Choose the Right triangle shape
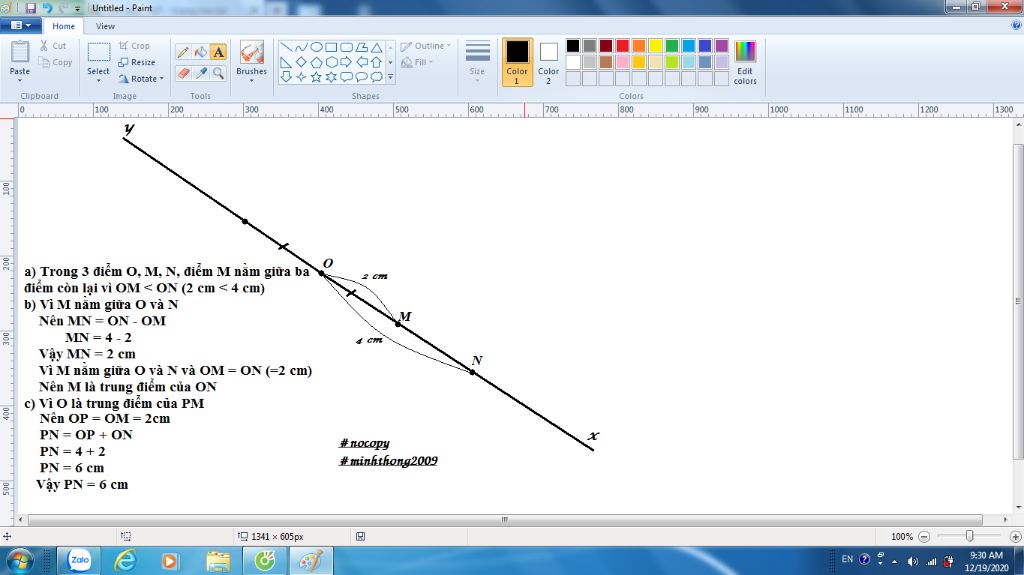This screenshot has width=1024, height=575. point(286,62)
